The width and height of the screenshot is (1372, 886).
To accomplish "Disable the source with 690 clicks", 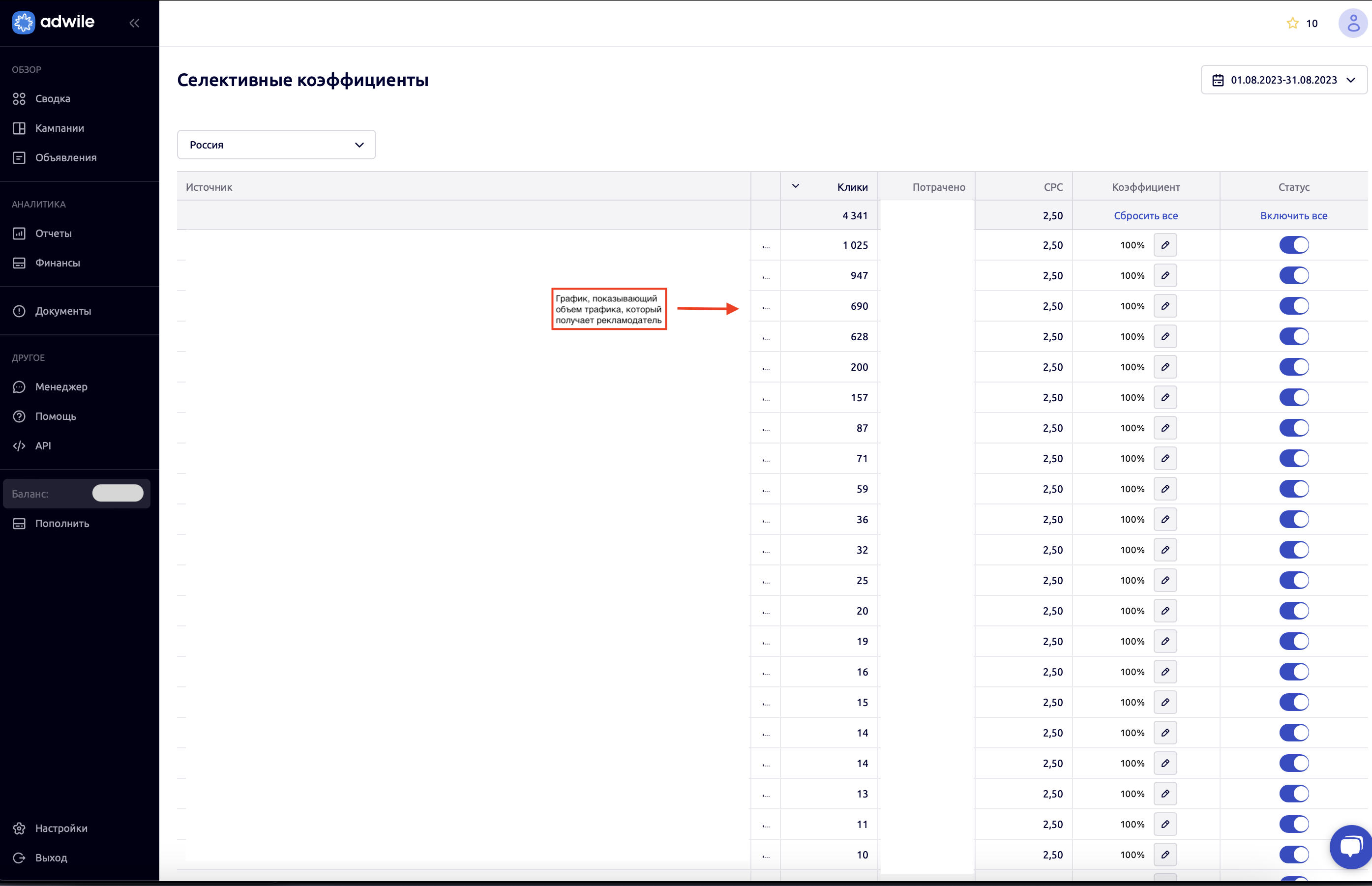I will pyautogui.click(x=1294, y=306).
